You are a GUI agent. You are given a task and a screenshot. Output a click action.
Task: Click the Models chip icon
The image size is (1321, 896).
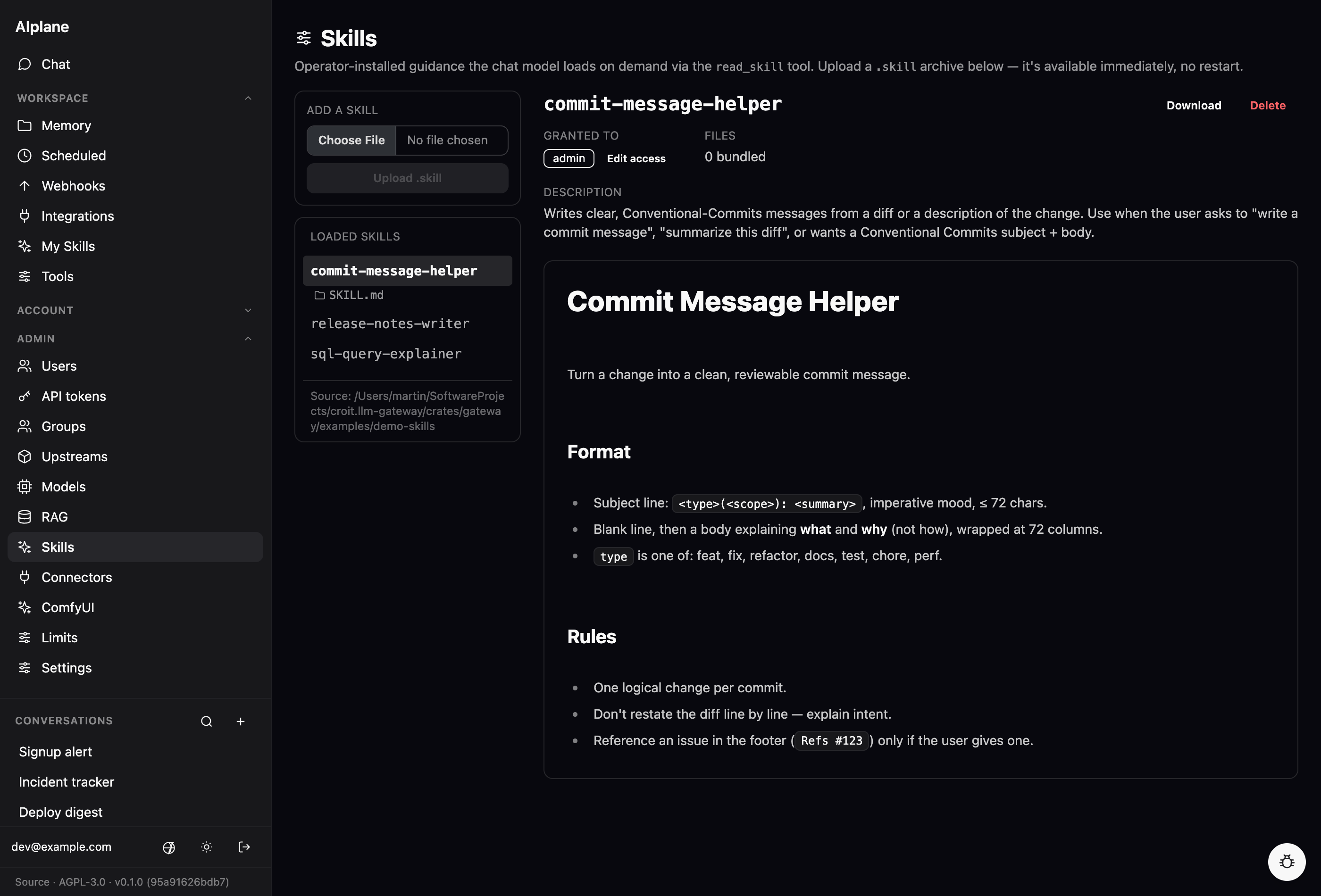coord(25,486)
